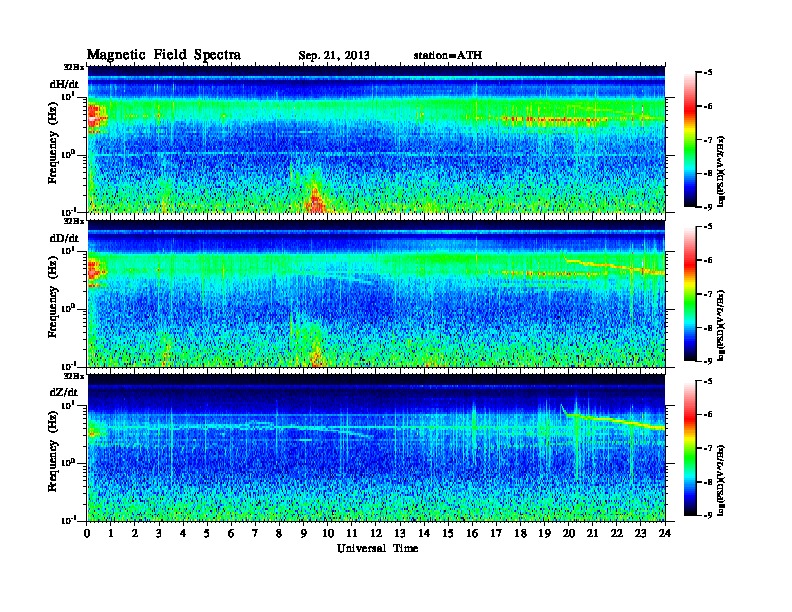Click the -9 tick on dZ/dt color scale
792x612 pixels.
click(x=708, y=515)
